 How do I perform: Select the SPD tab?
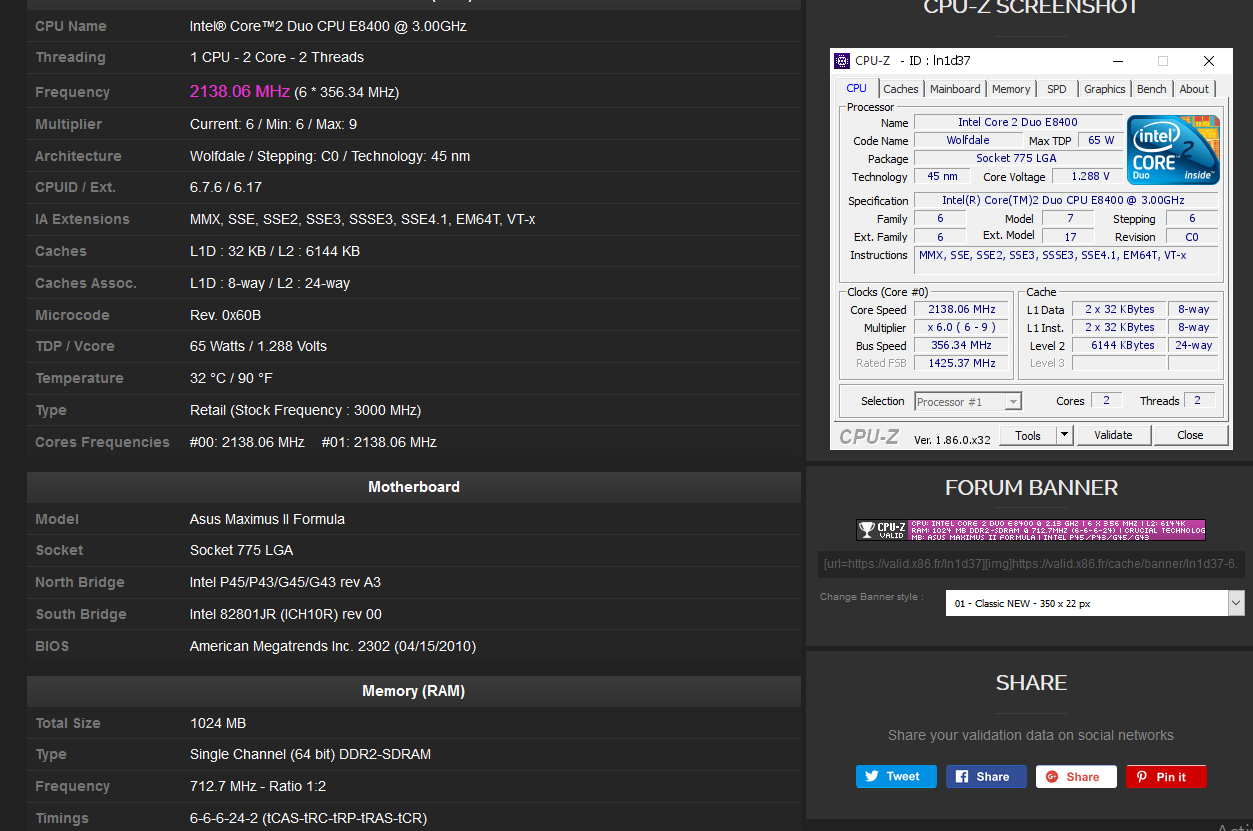click(1056, 89)
